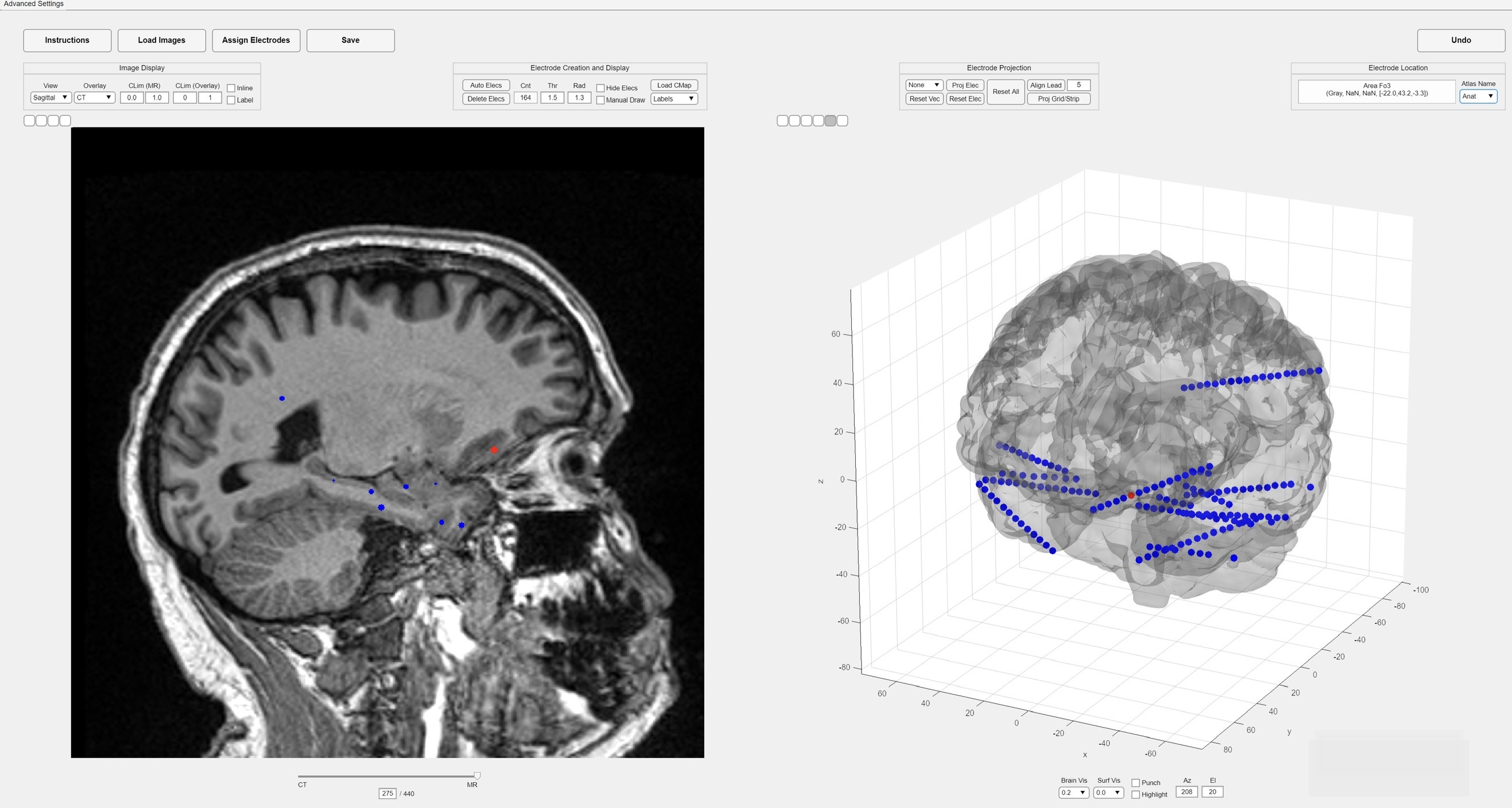Expand the CT Overlay dropdown
The height and width of the screenshot is (808, 1512).
94,98
